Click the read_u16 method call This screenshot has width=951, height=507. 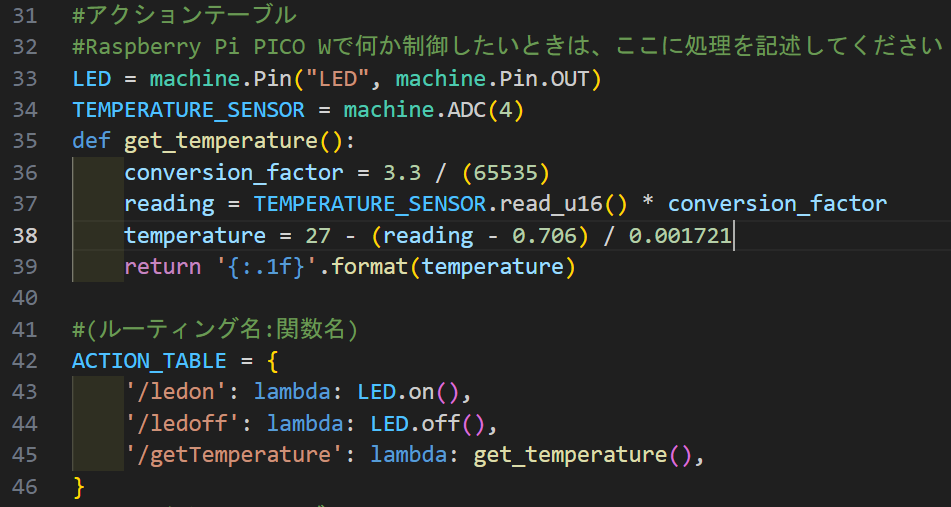point(551,204)
